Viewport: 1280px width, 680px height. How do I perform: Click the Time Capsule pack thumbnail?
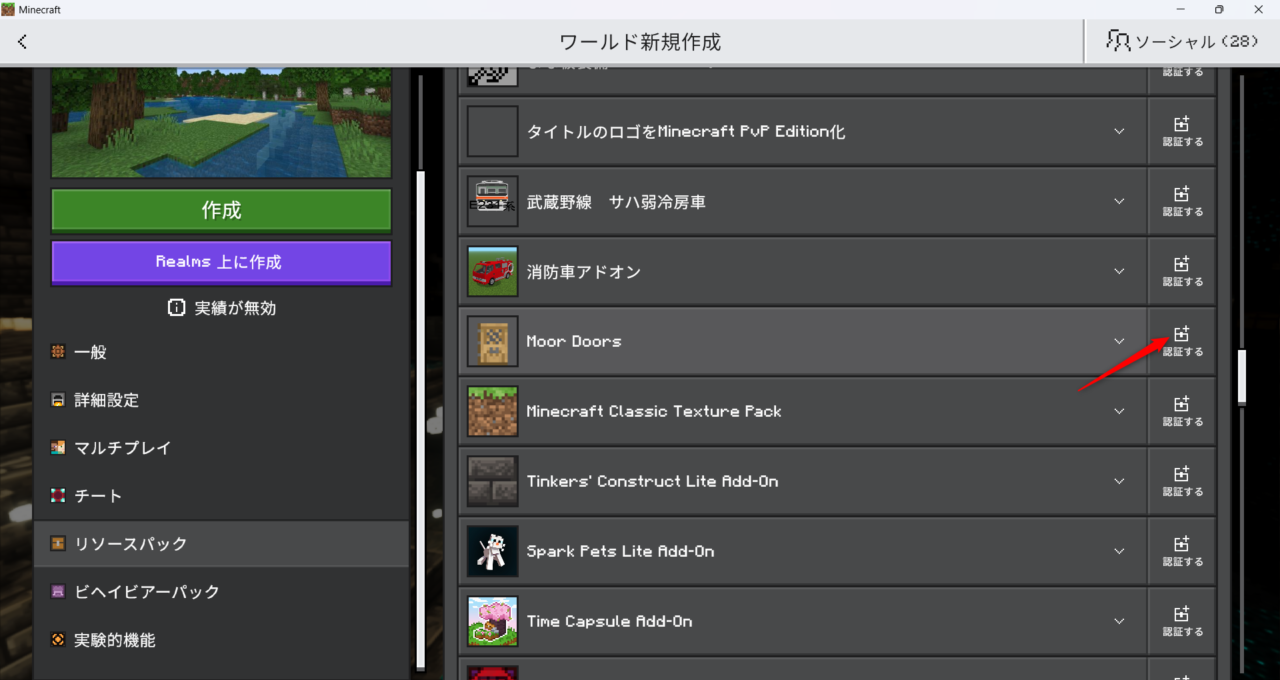click(x=493, y=621)
